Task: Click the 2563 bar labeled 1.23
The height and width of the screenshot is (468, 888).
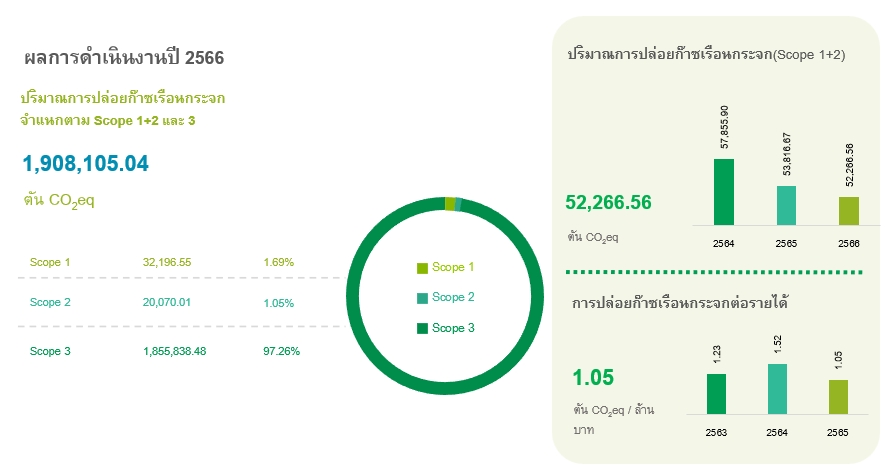Action: click(x=716, y=394)
